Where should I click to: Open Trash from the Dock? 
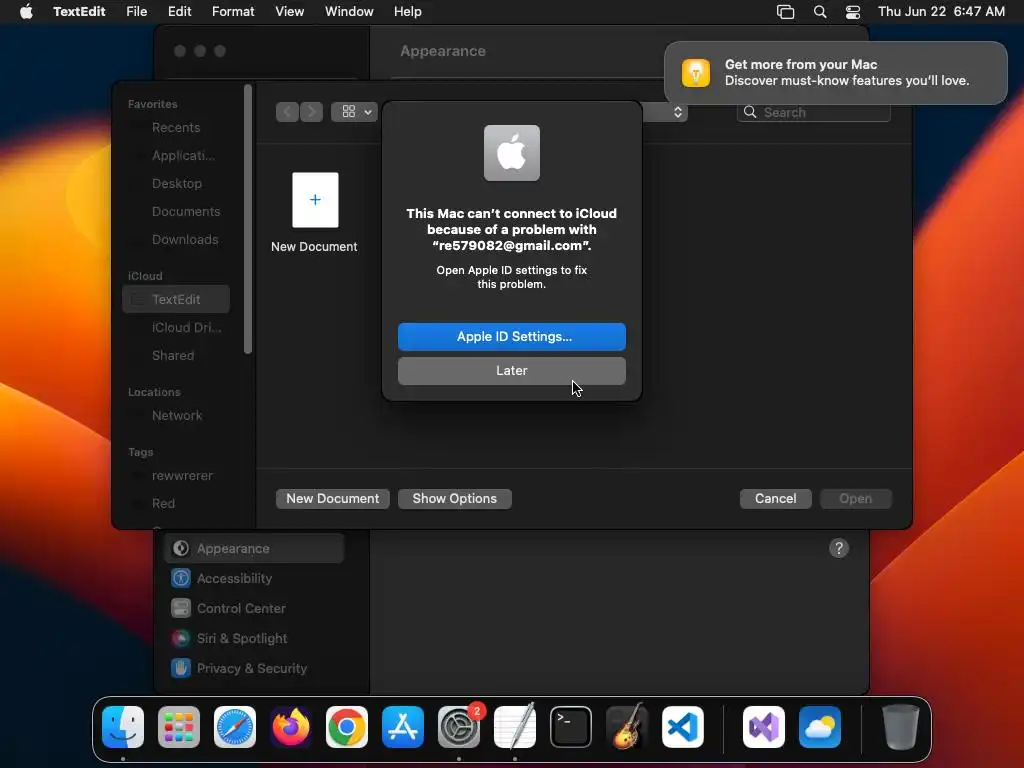[901, 726]
